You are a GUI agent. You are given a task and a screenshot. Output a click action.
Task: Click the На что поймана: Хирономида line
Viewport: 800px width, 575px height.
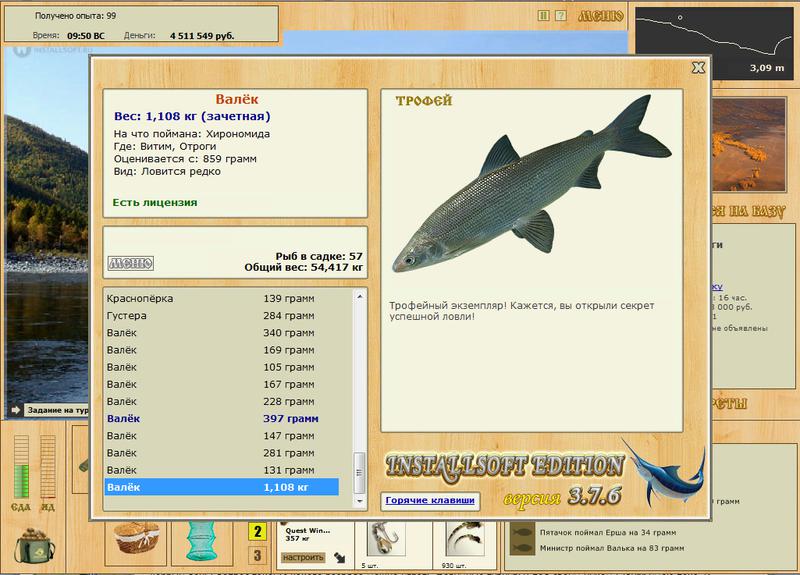point(192,134)
